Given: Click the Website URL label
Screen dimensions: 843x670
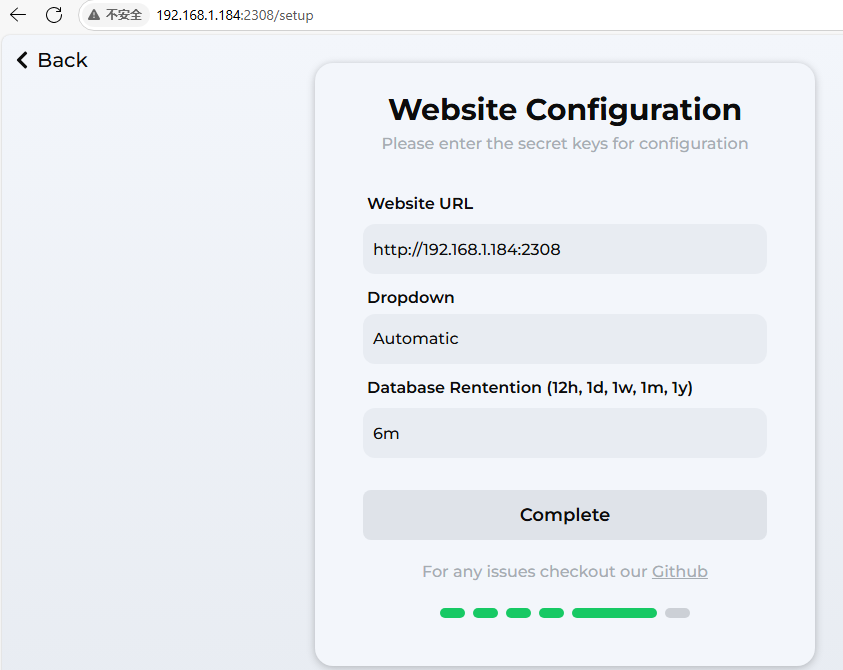Looking at the screenshot, I should coord(420,204).
